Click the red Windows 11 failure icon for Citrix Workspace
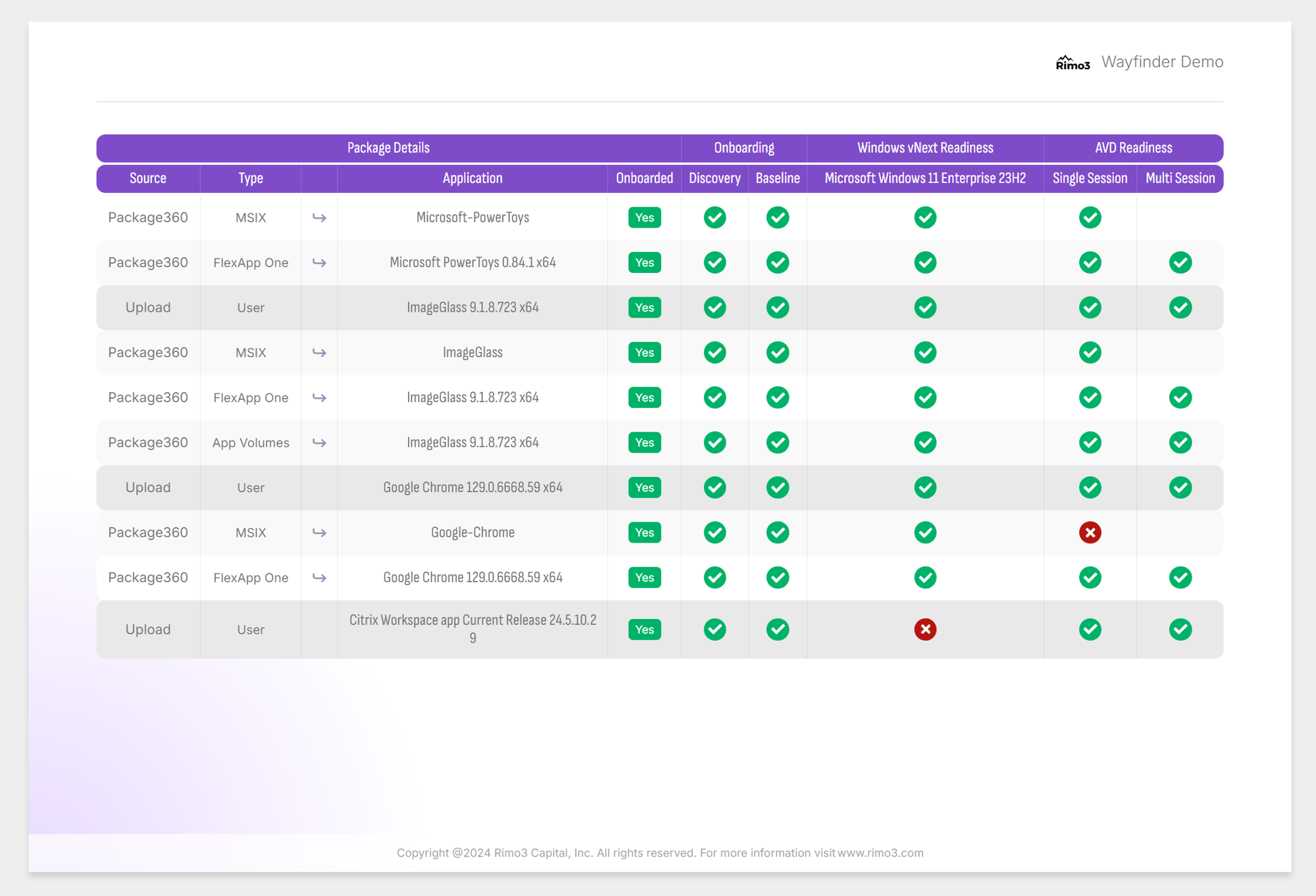 point(925,630)
